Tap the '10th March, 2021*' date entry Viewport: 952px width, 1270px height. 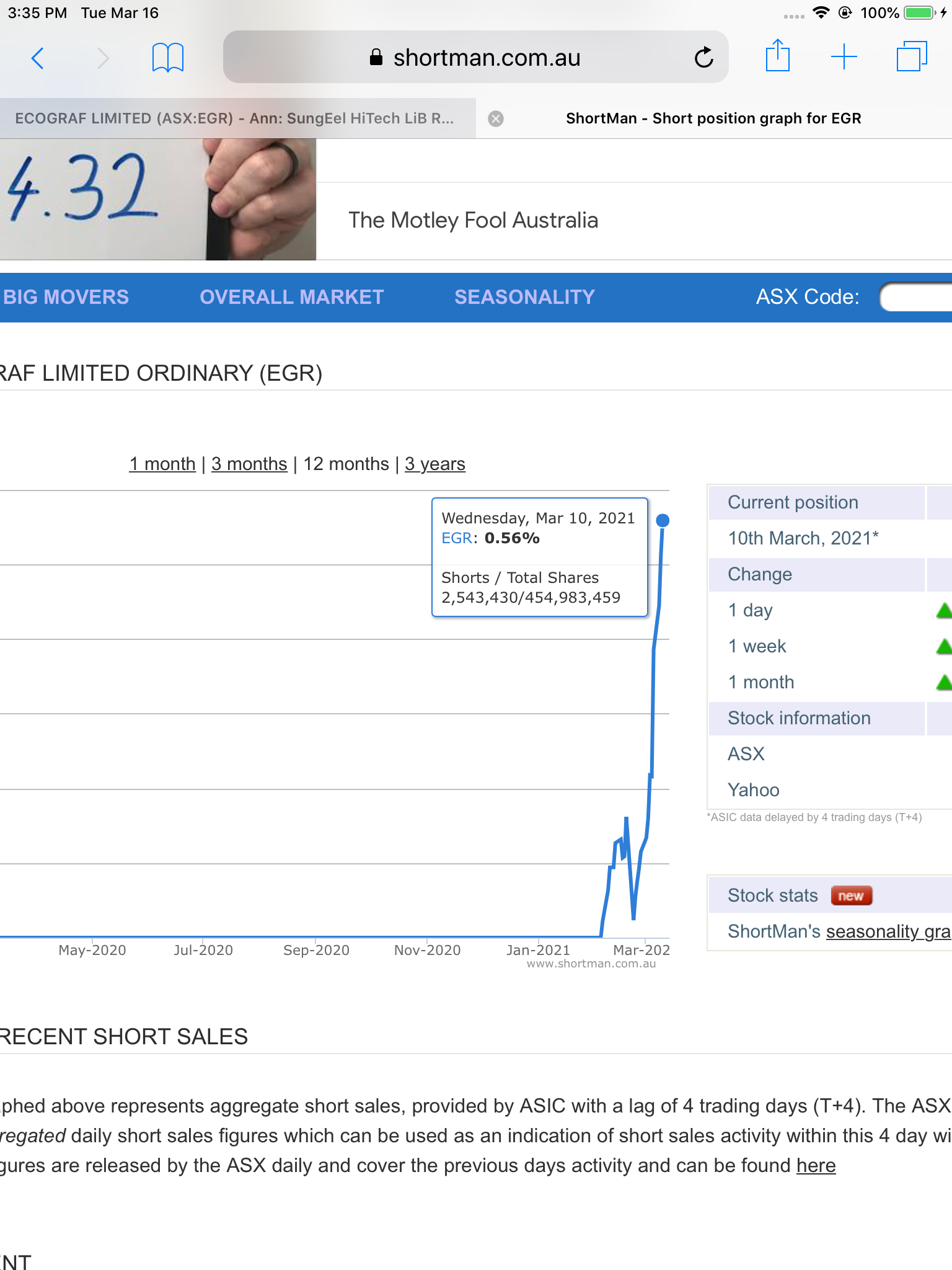pos(803,538)
